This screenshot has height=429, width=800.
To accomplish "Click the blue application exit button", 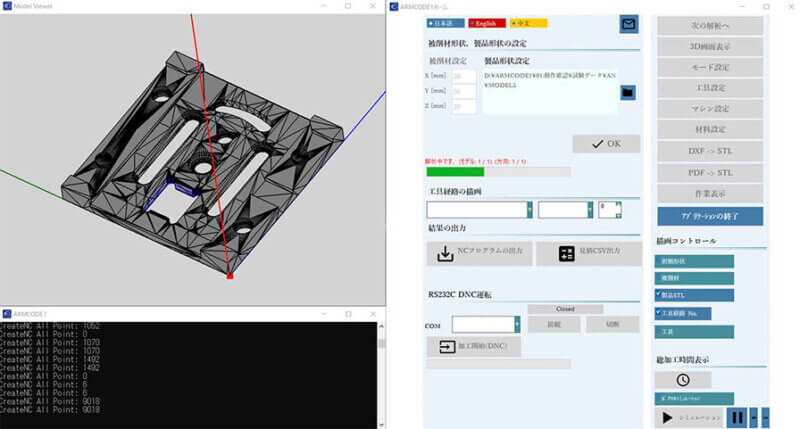I will [710, 216].
